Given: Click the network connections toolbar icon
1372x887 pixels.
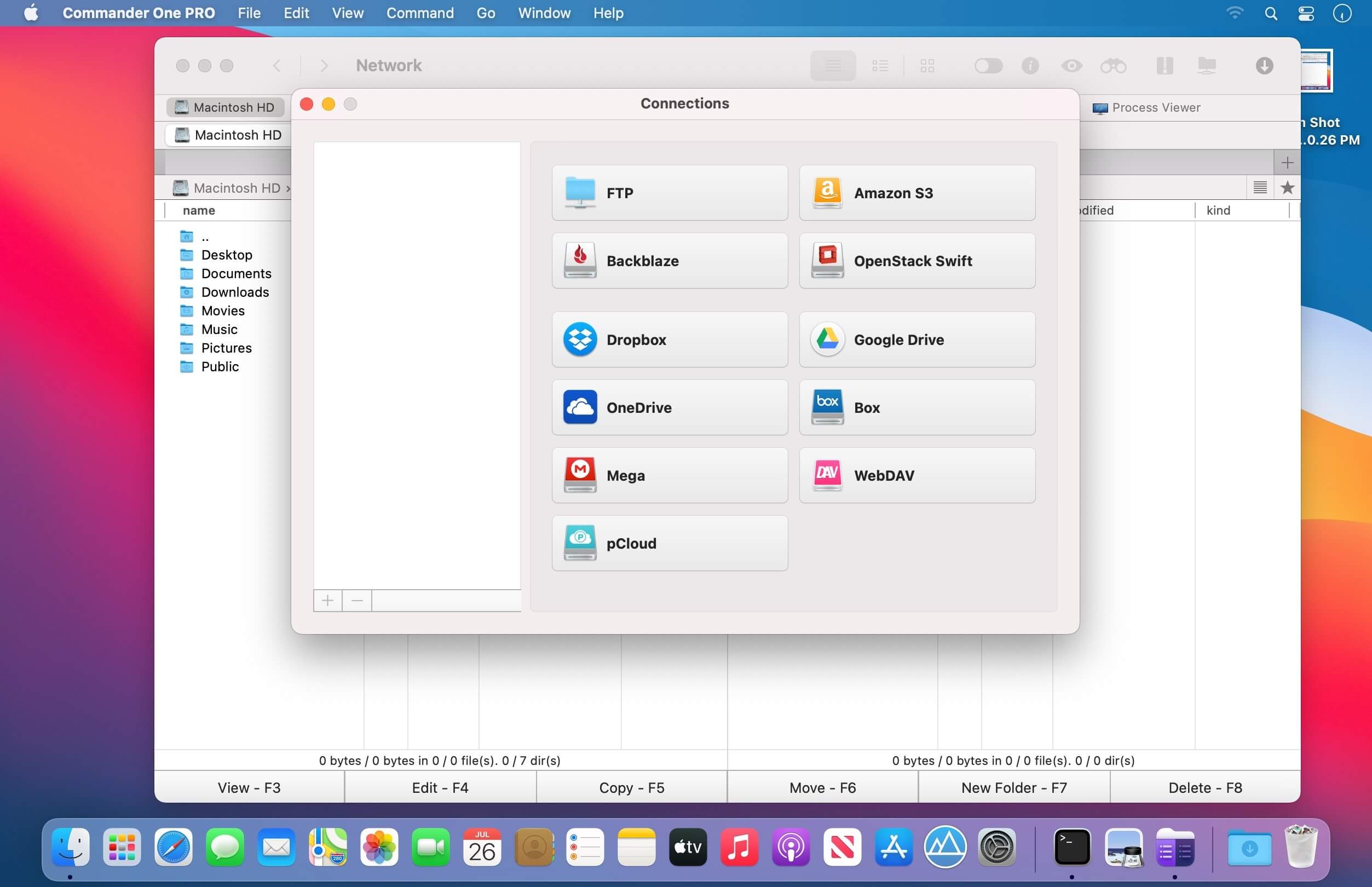Looking at the screenshot, I should pos(1207,66).
